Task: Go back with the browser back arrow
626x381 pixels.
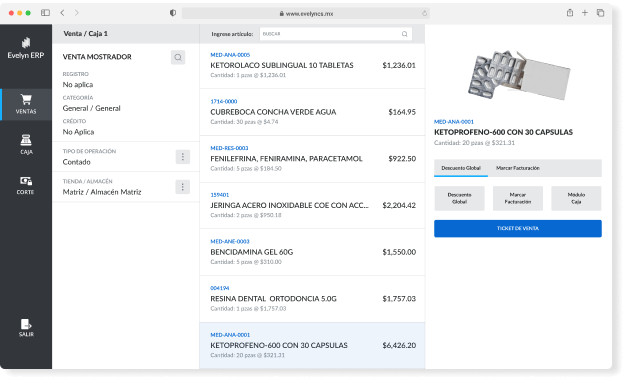Action: (x=62, y=13)
